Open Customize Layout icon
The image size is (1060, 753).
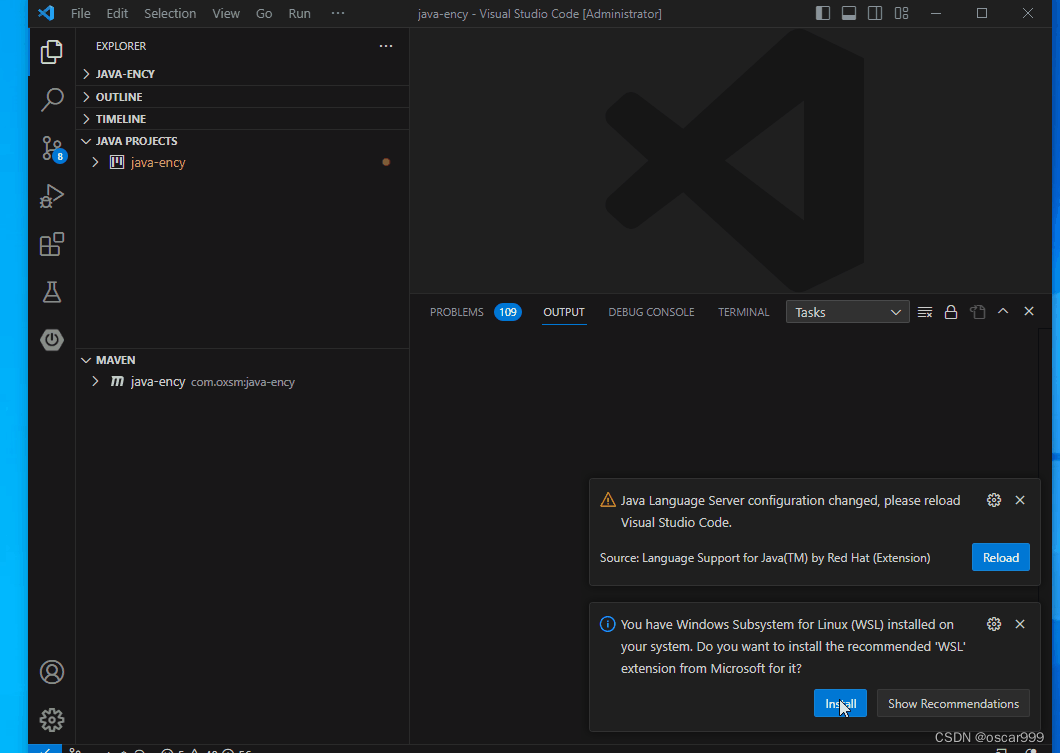tap(901, 14)
